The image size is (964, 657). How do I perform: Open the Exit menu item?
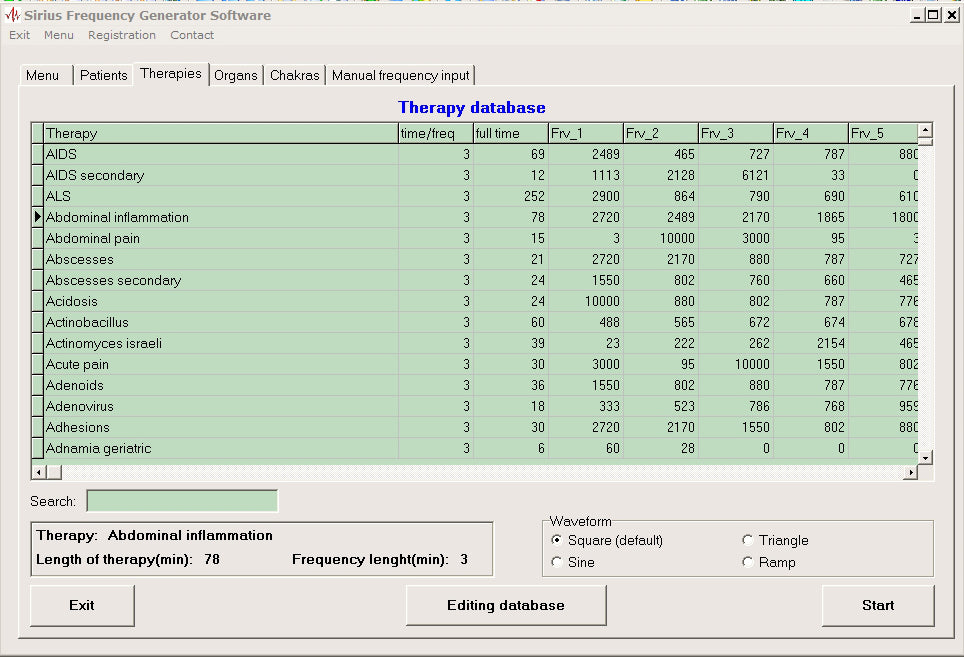[x=19, y=35]
